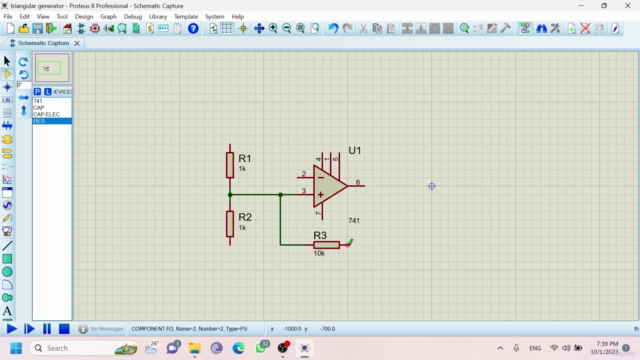Stop the simulation
640x360 pixels.
click(64, 329)
